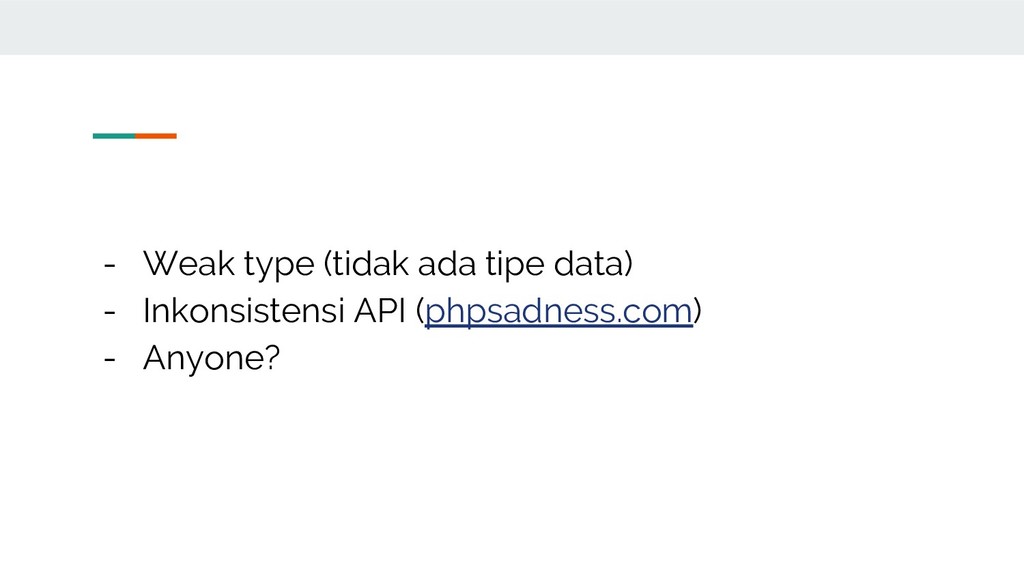This screenshot has height=576, width=1024.
Task: Click the gray header band at top
Action: [x=512, y=27]
